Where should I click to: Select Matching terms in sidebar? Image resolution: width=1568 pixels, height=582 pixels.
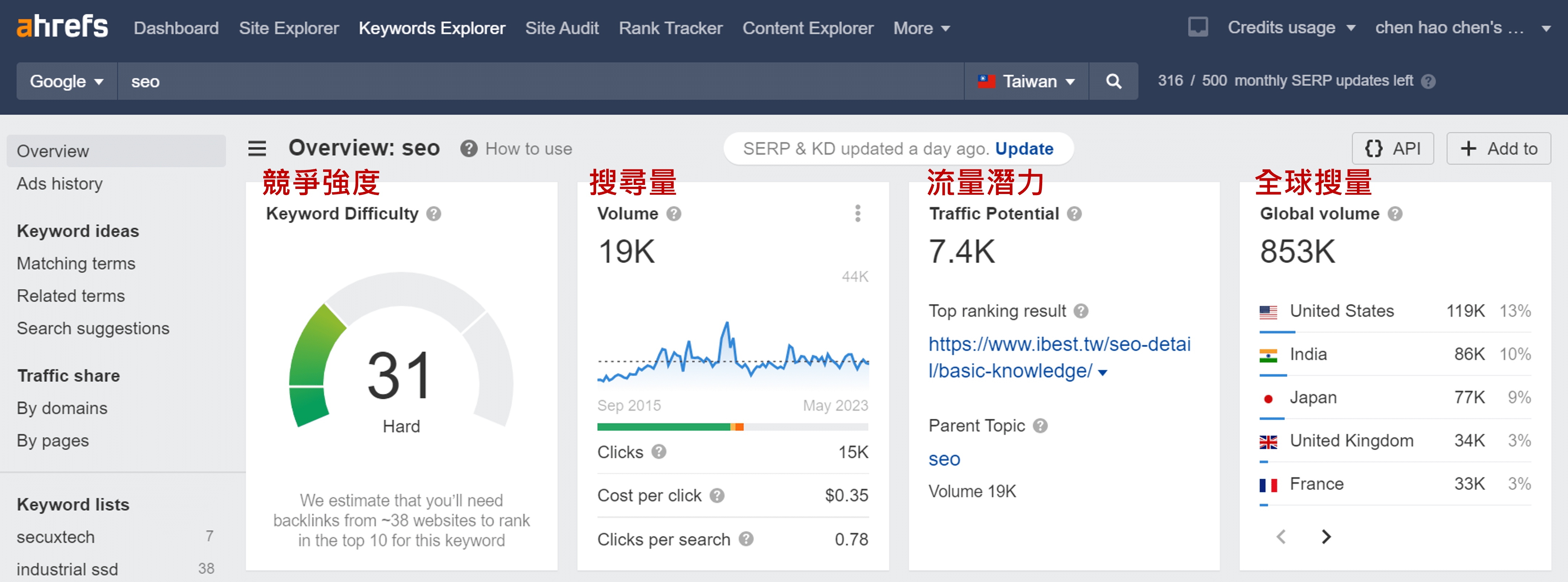point(76,264)
